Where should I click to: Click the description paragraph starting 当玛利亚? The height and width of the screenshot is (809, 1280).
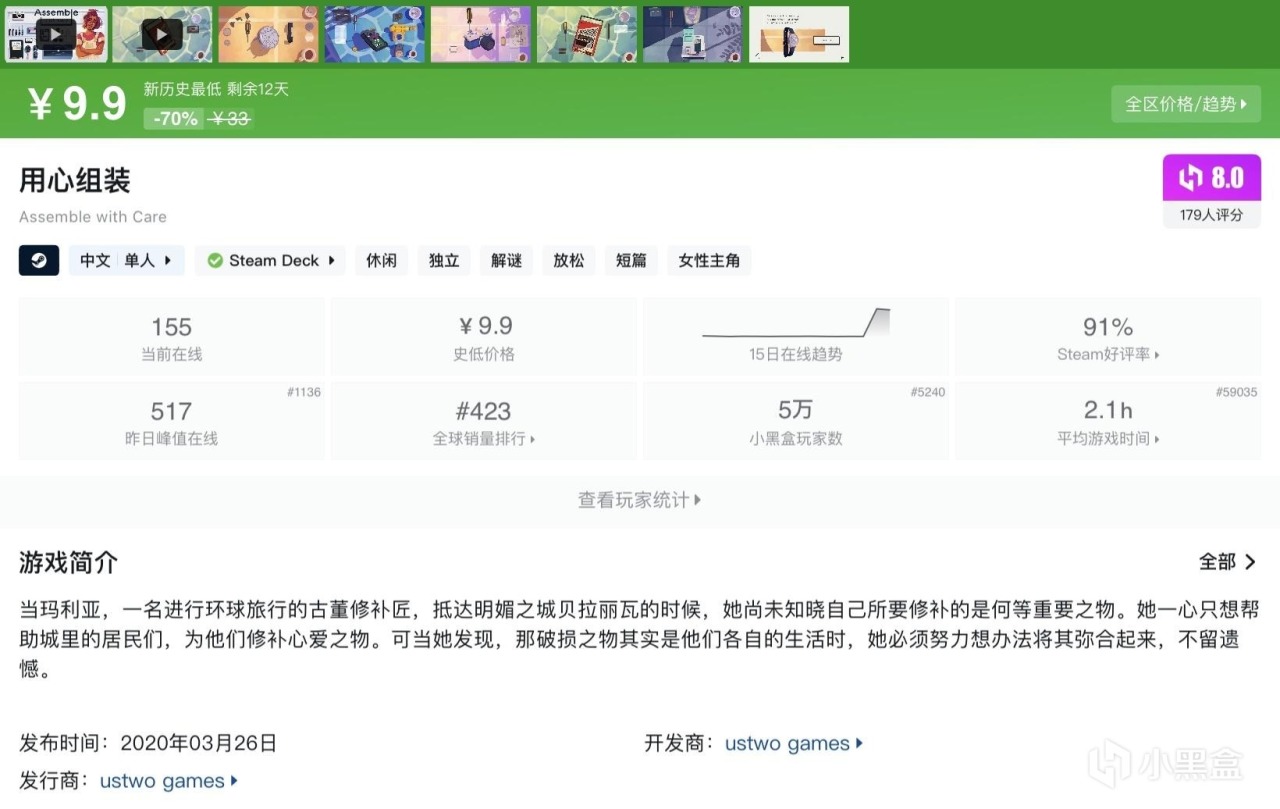point(639,639)
